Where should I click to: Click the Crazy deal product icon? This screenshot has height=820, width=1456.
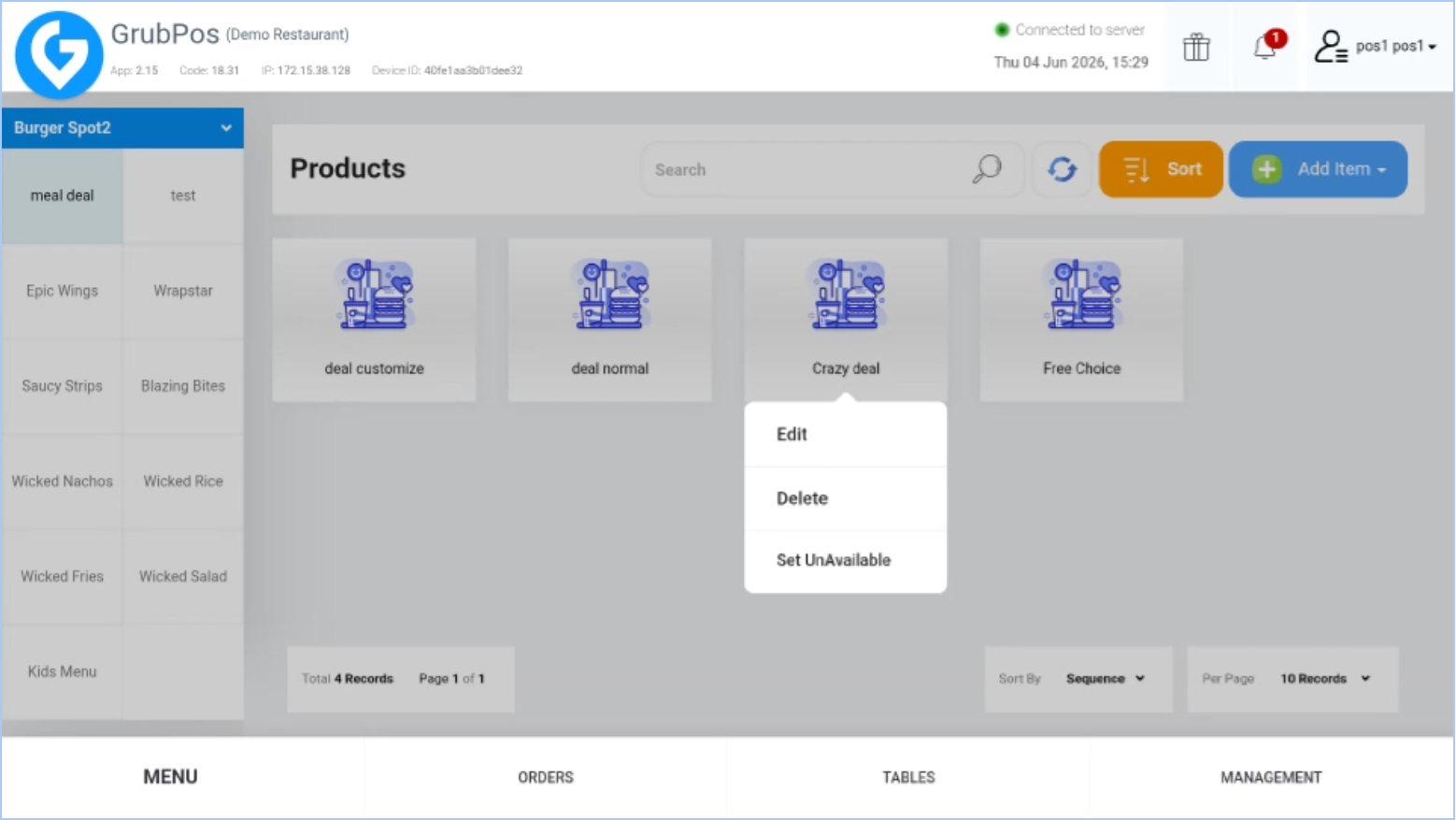(x=846, y=295)
